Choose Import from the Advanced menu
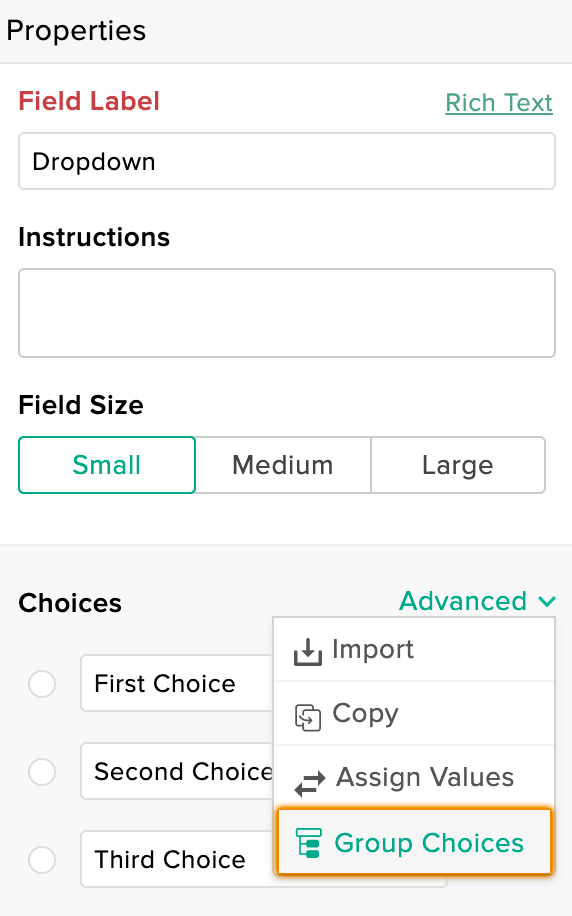 coord(414,650)
